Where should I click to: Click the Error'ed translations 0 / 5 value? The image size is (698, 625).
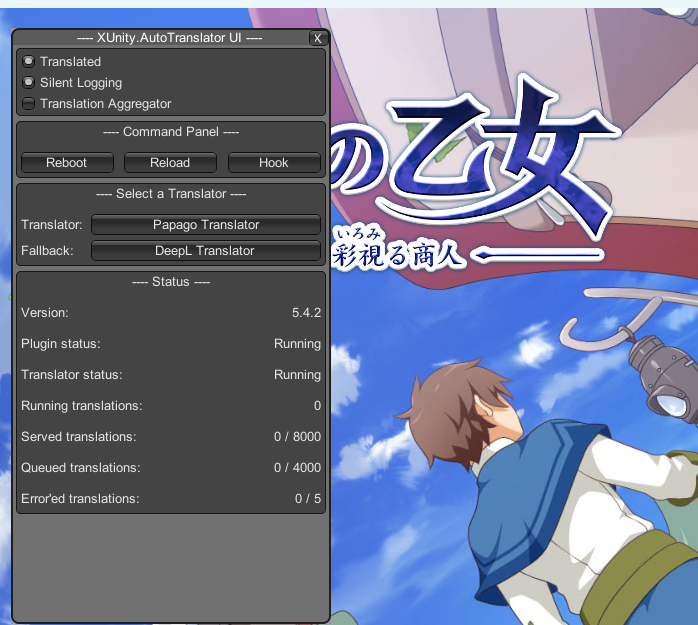308,499
